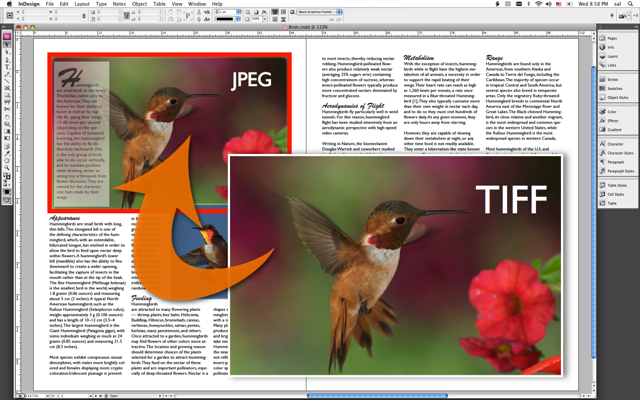
Task: Click the clock showing Wed 8:58 PM
Action: click(x=593, y=4)
